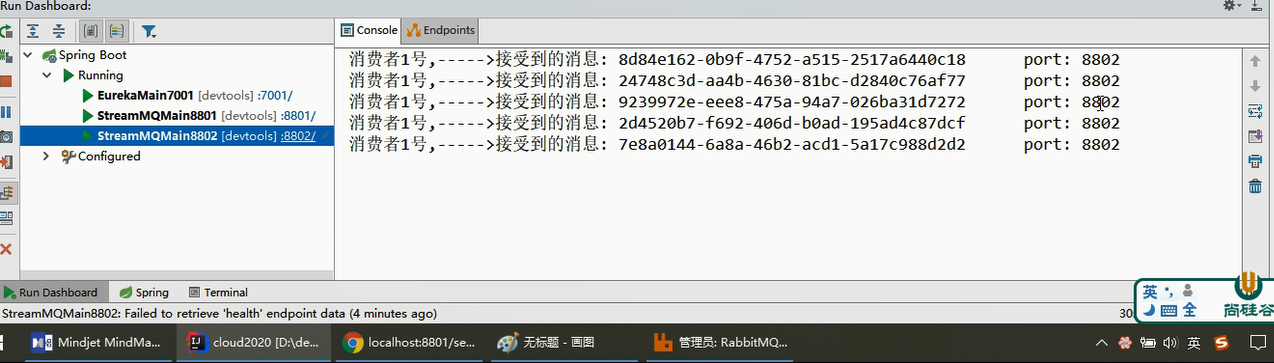The height and width of the screenshot is (363, 1274).
Task: Click the Pause program icon
Action: click(5, 112)
